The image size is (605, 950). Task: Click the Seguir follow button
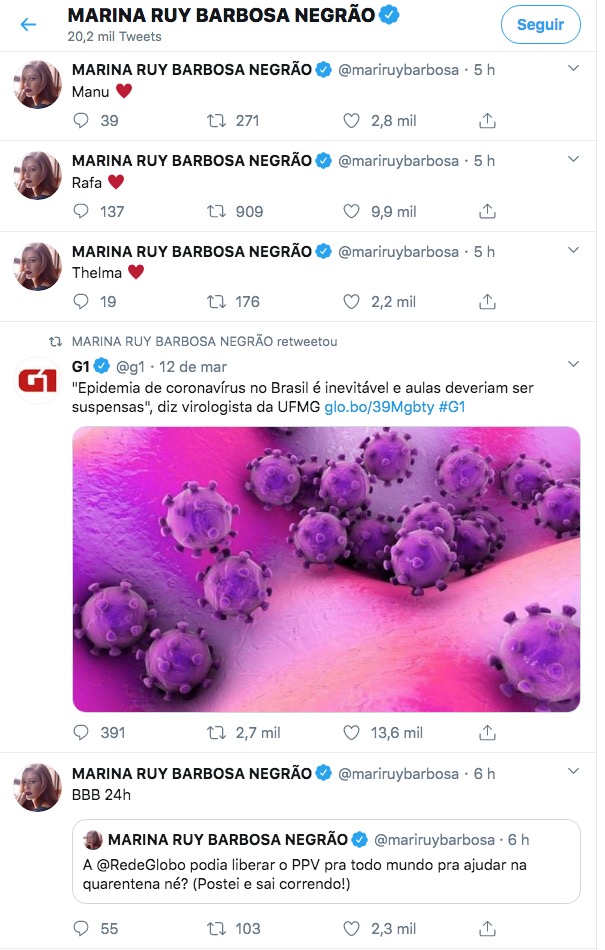click(x=540, y=25)
